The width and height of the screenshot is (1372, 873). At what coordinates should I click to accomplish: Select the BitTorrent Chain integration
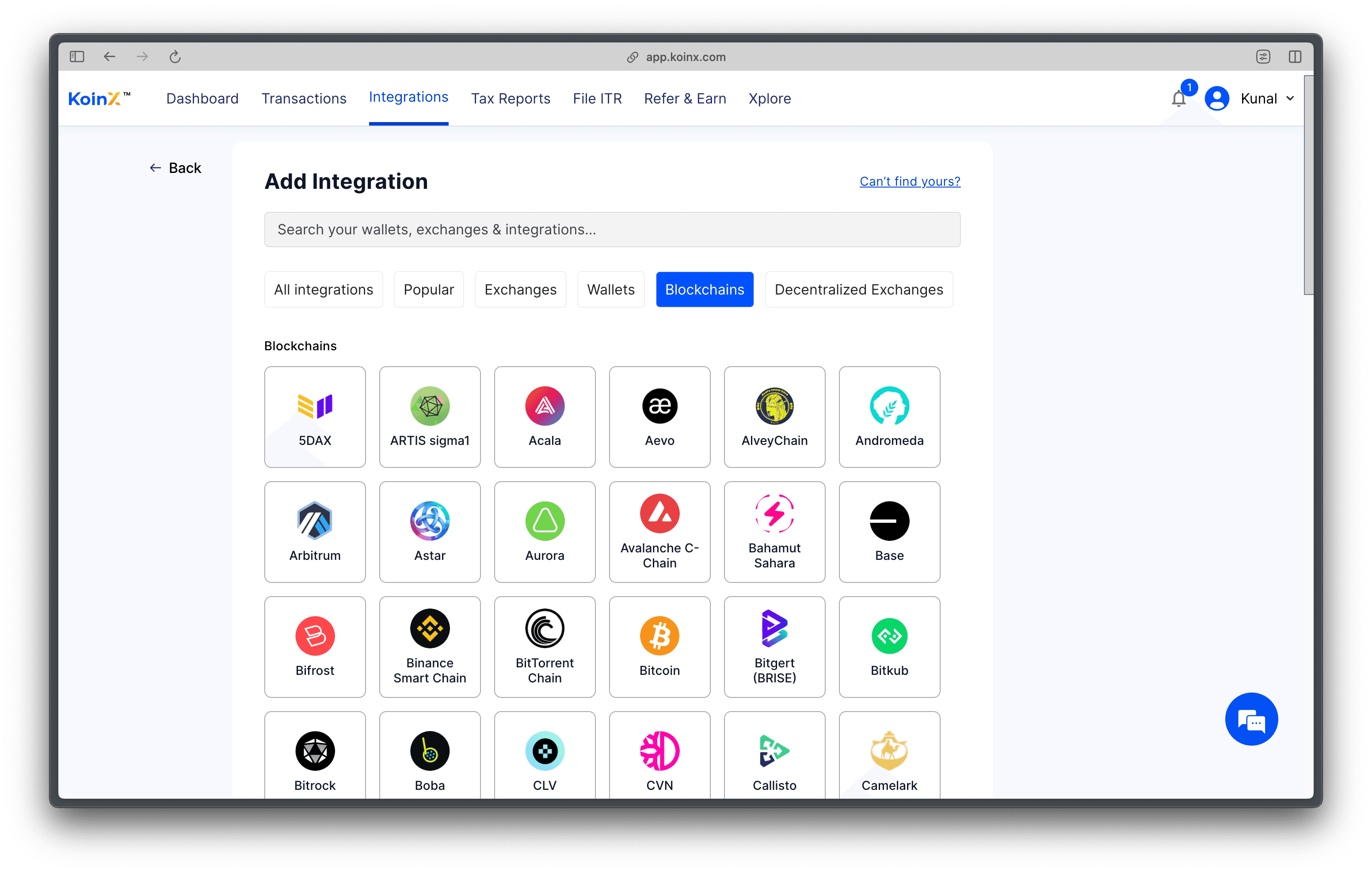(544, 647)
